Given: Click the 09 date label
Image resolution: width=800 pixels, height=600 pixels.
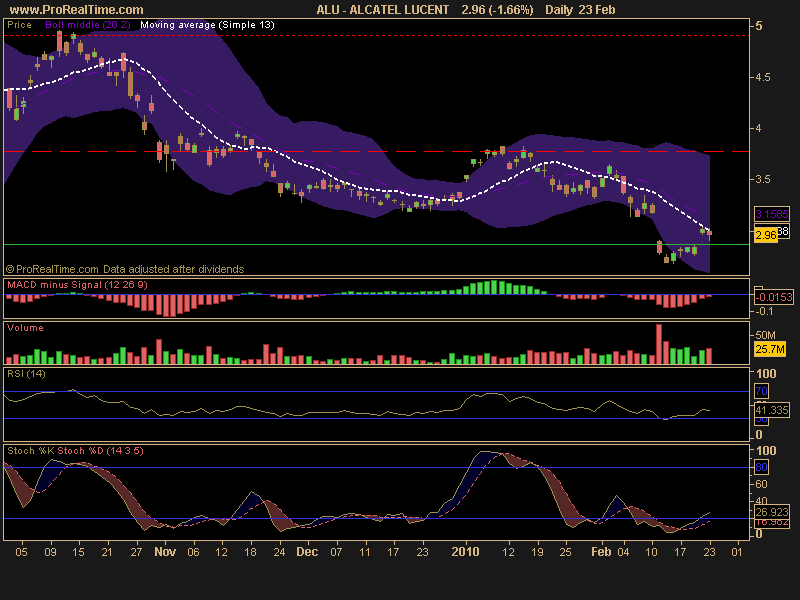Looking at the screenshot, I should click(50, 552).
